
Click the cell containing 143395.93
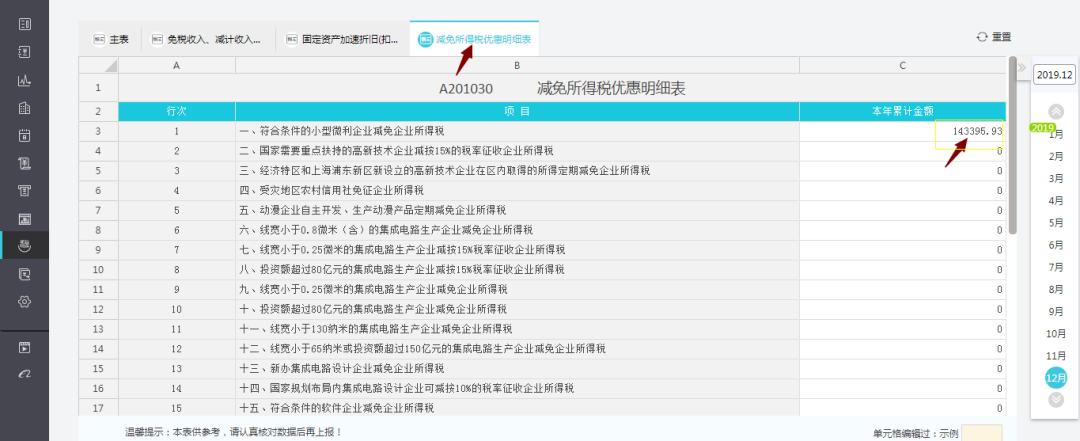pyautogui.click(x=902, y=131)
